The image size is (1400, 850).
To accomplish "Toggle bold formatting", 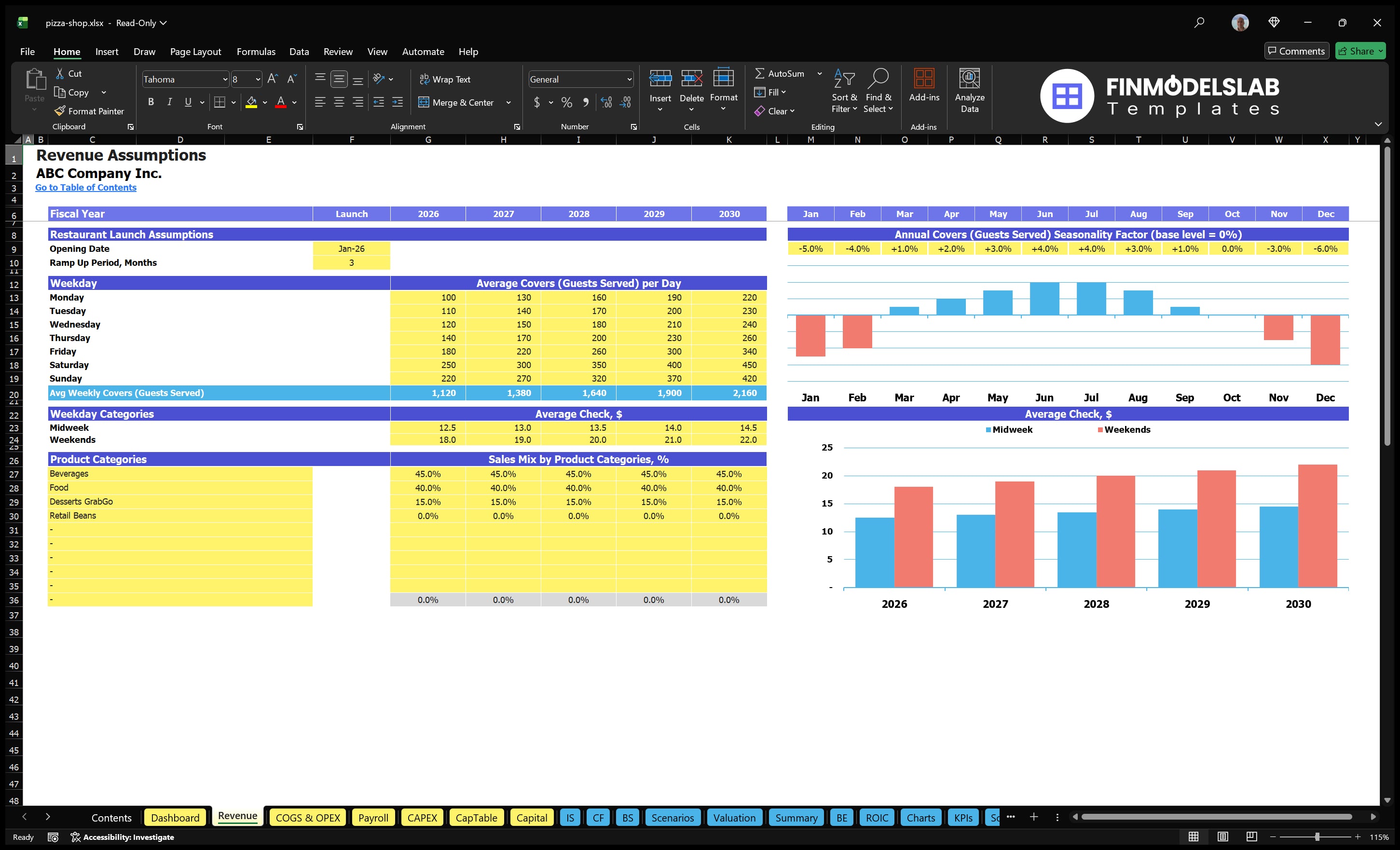I will (151, 102).
